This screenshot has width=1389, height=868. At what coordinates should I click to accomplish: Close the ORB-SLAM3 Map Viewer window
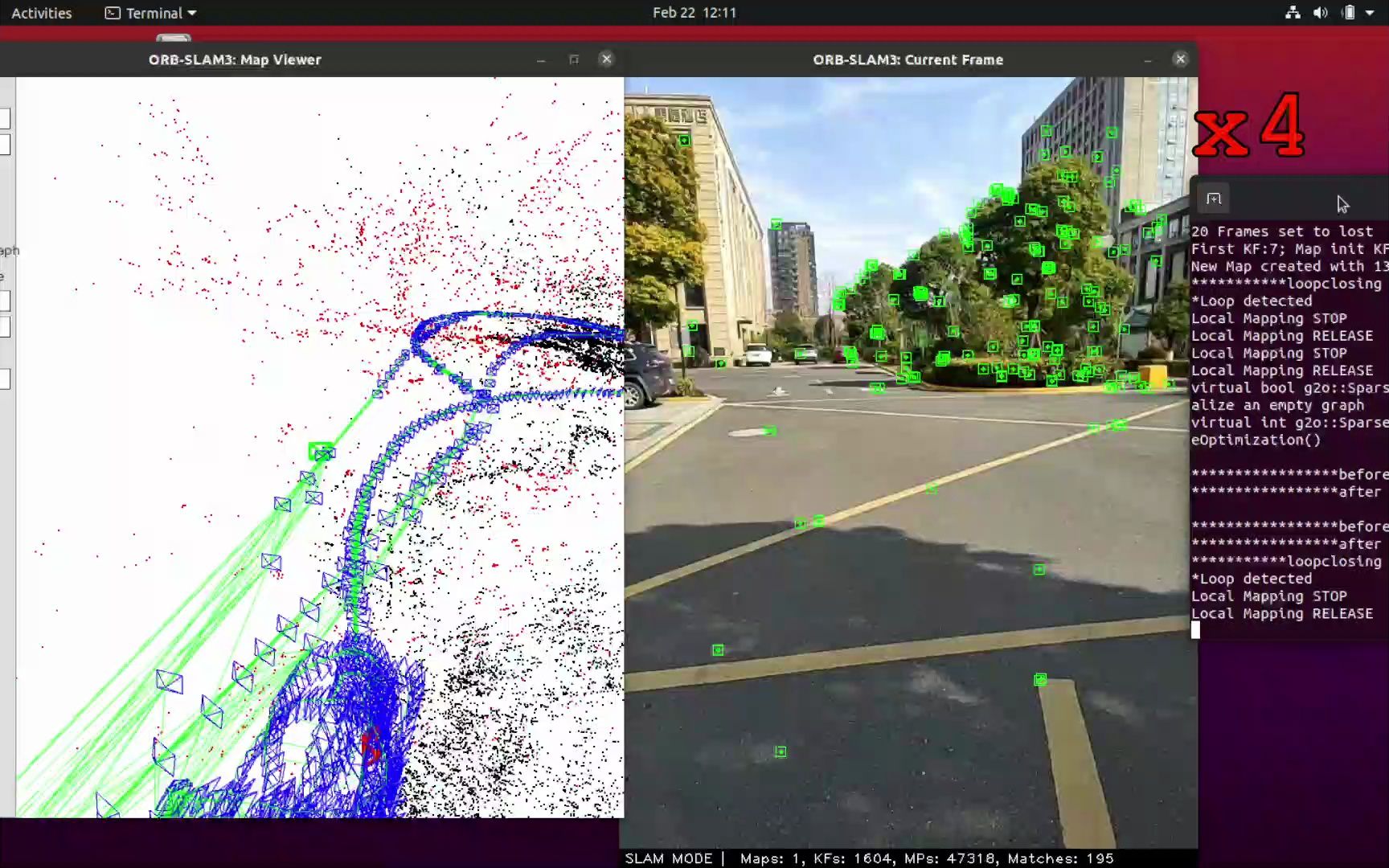pyautogui.click(x=607, y=59)
